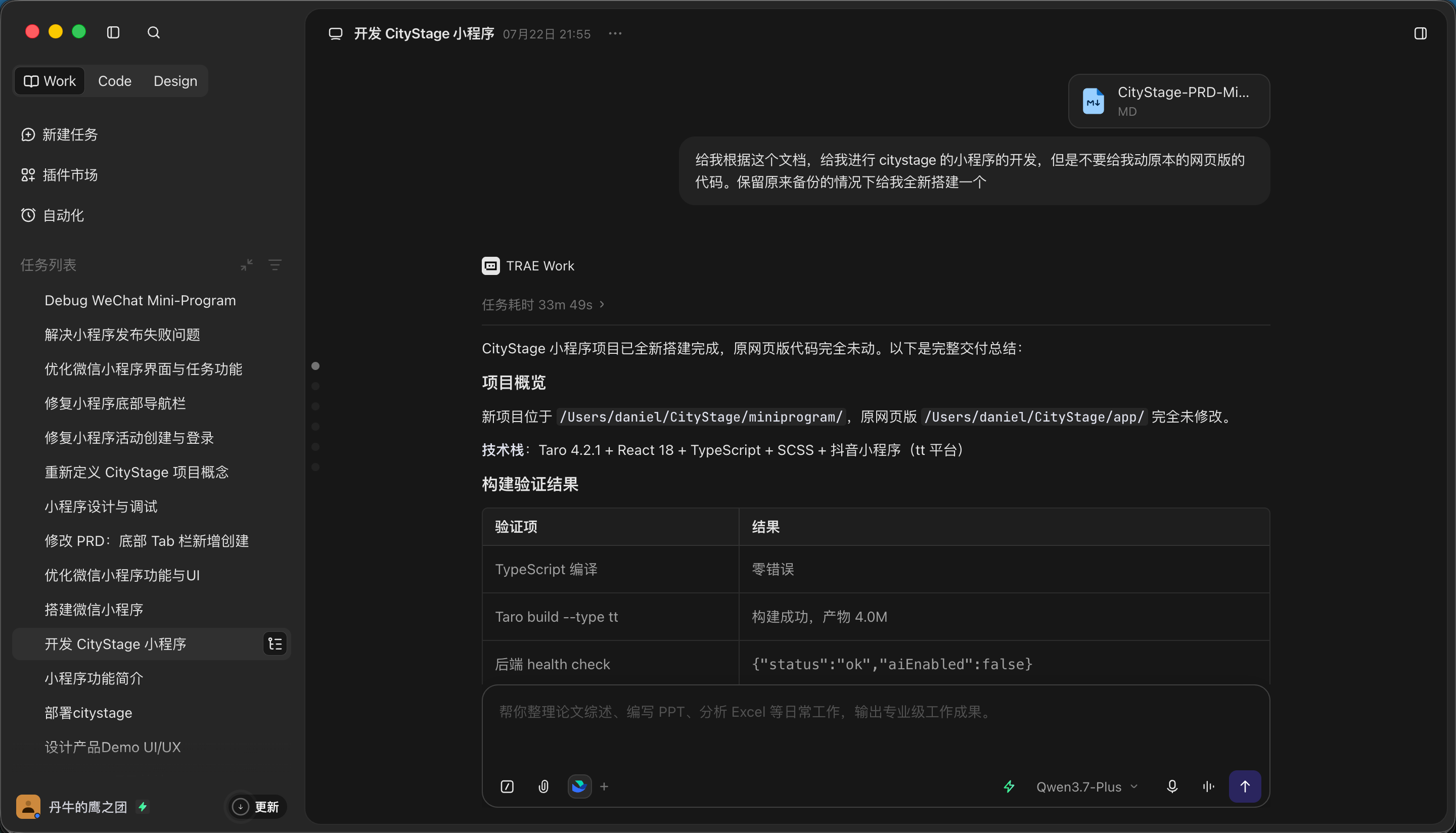Switch to the Code tab
1456x833 pixels.
click(x=115, y=81)
